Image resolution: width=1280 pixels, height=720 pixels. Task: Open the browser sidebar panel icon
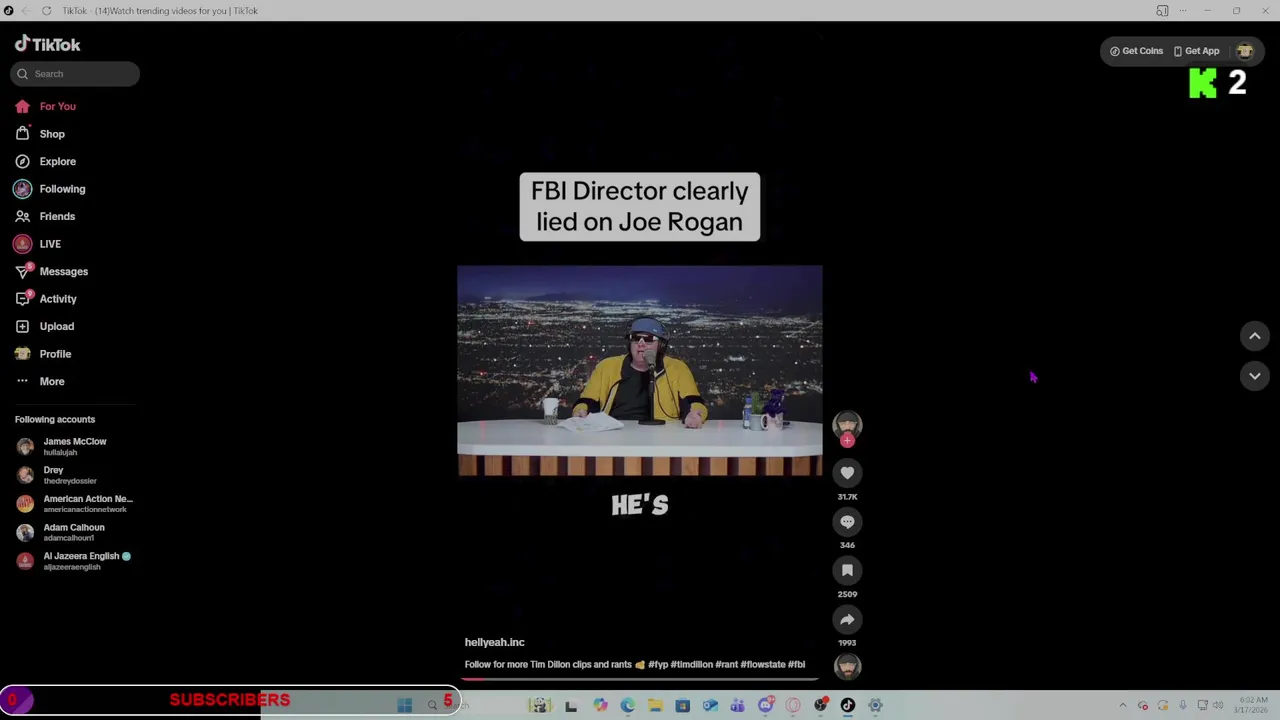coord(1162,11)
